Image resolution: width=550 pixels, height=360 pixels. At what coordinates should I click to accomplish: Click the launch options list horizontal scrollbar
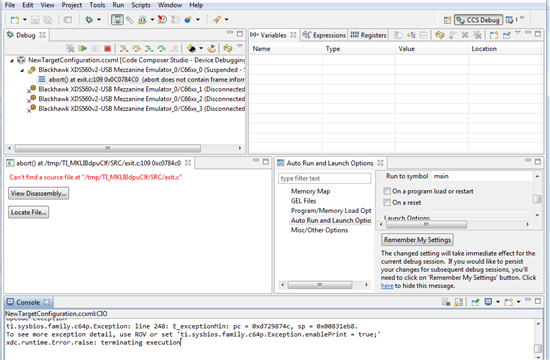click(x=320, y=285)
